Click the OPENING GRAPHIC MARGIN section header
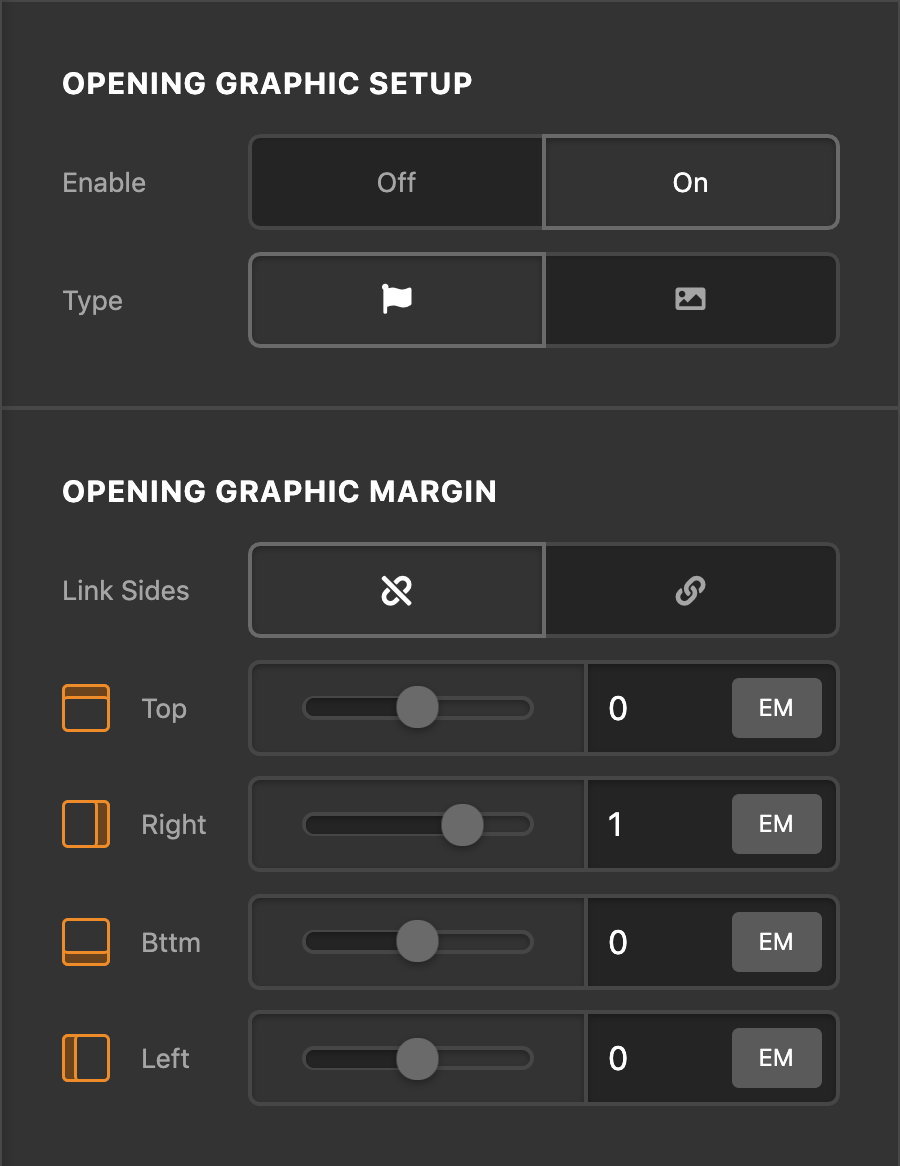900x1166 pixels. coord(280,491)
